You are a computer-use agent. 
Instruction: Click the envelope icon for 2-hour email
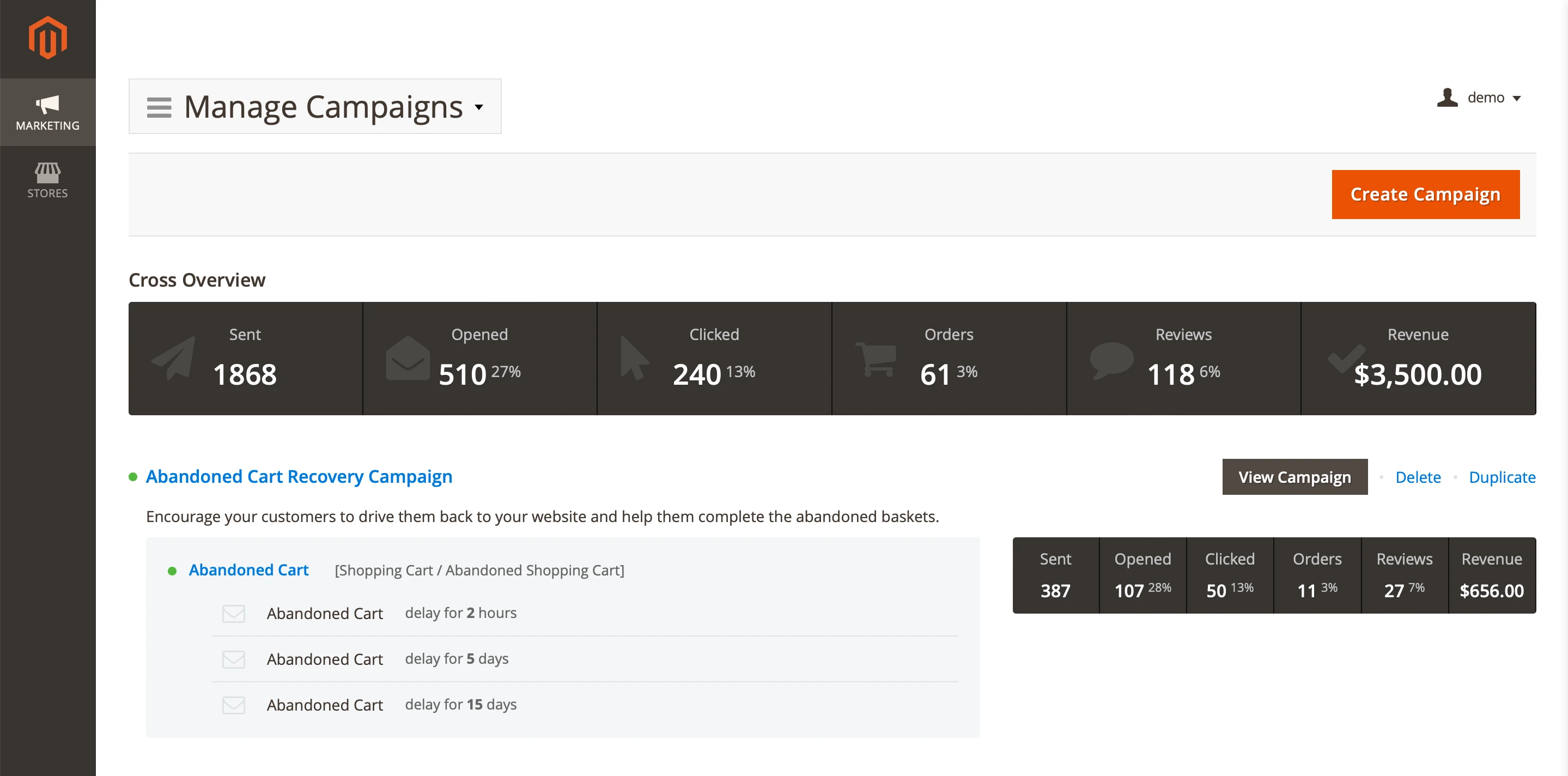tap(234, 613)
